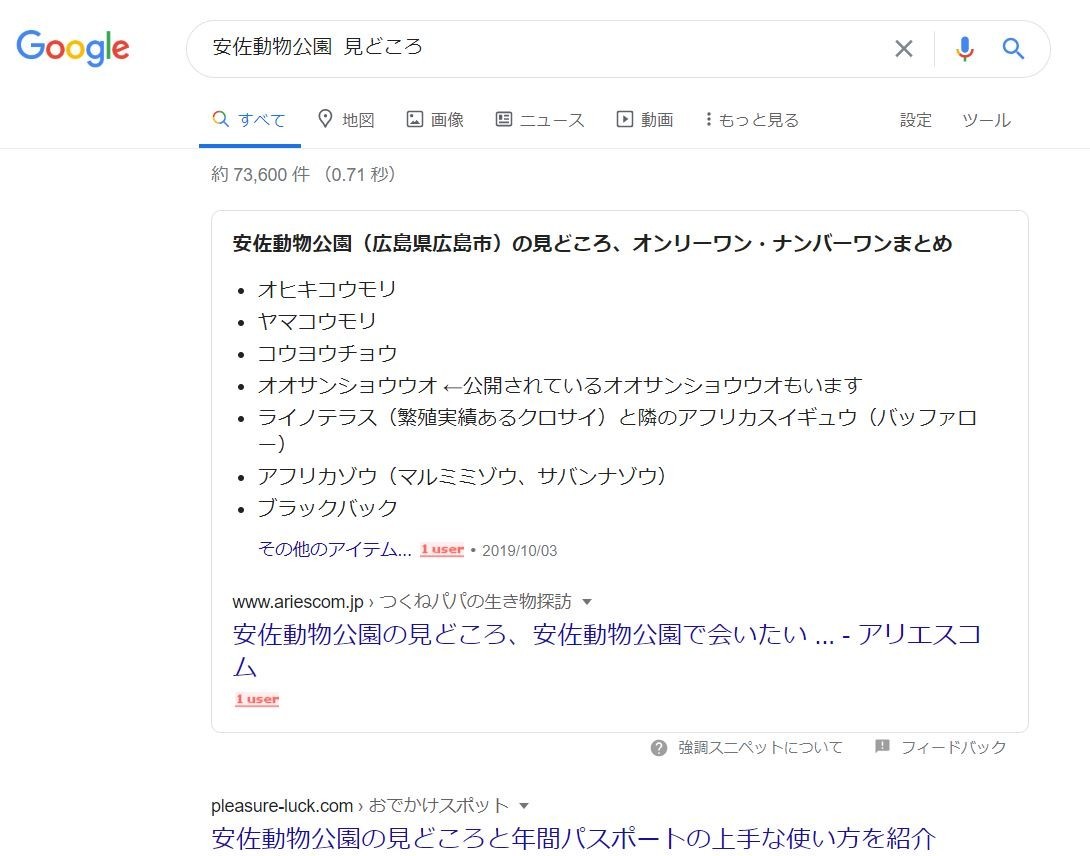This screenshot has width=1090, height=856.
Task: Open the 年間パスポートの上手な使い方 result link
Action: [x=574, y=838]
